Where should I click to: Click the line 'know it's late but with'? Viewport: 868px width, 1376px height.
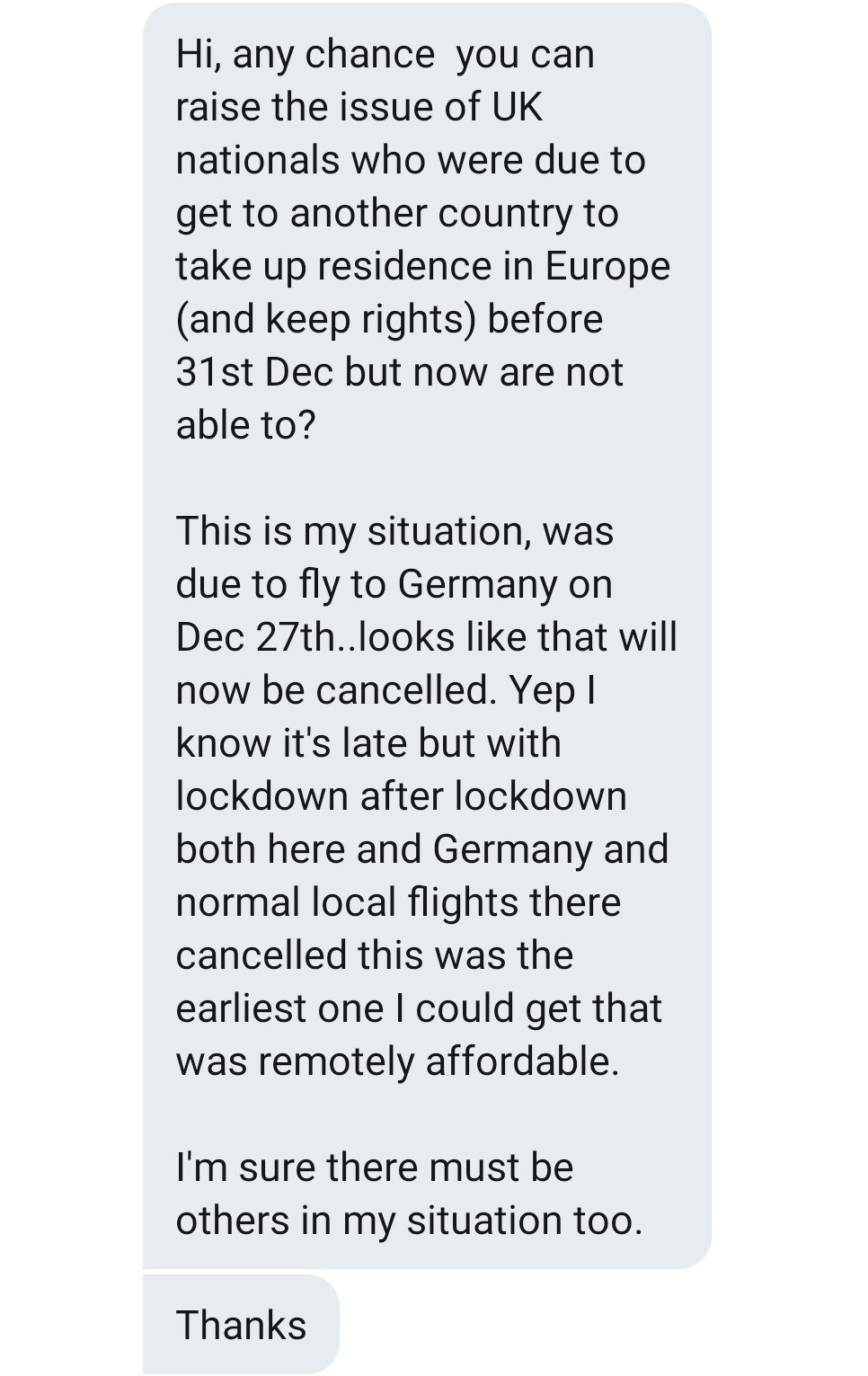[368, 743]
